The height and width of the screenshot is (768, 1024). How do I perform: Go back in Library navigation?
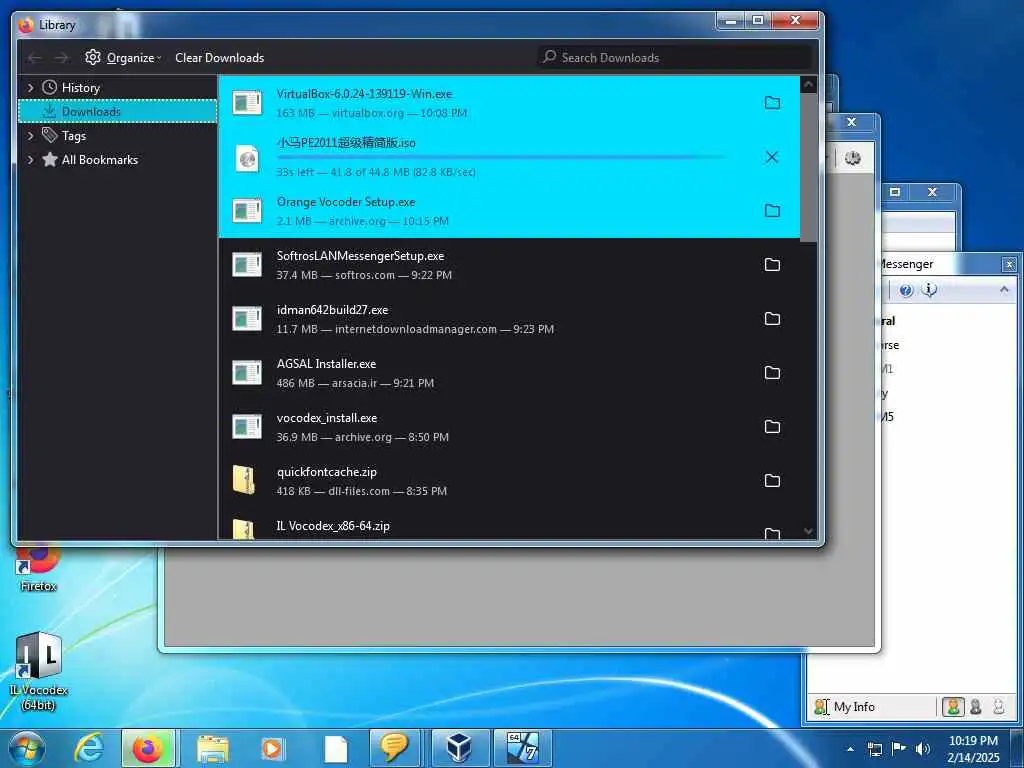coord(35,58)
